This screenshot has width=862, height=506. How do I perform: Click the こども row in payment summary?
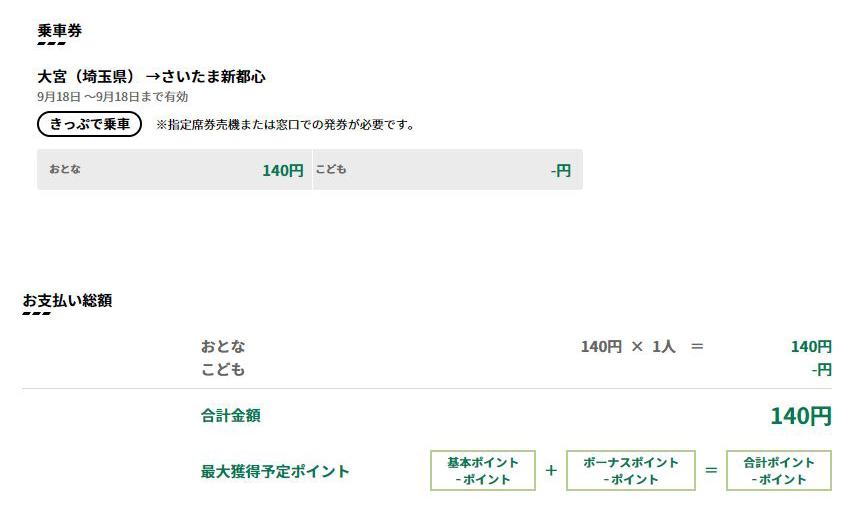pyautogui.click(x=223, y=369)
